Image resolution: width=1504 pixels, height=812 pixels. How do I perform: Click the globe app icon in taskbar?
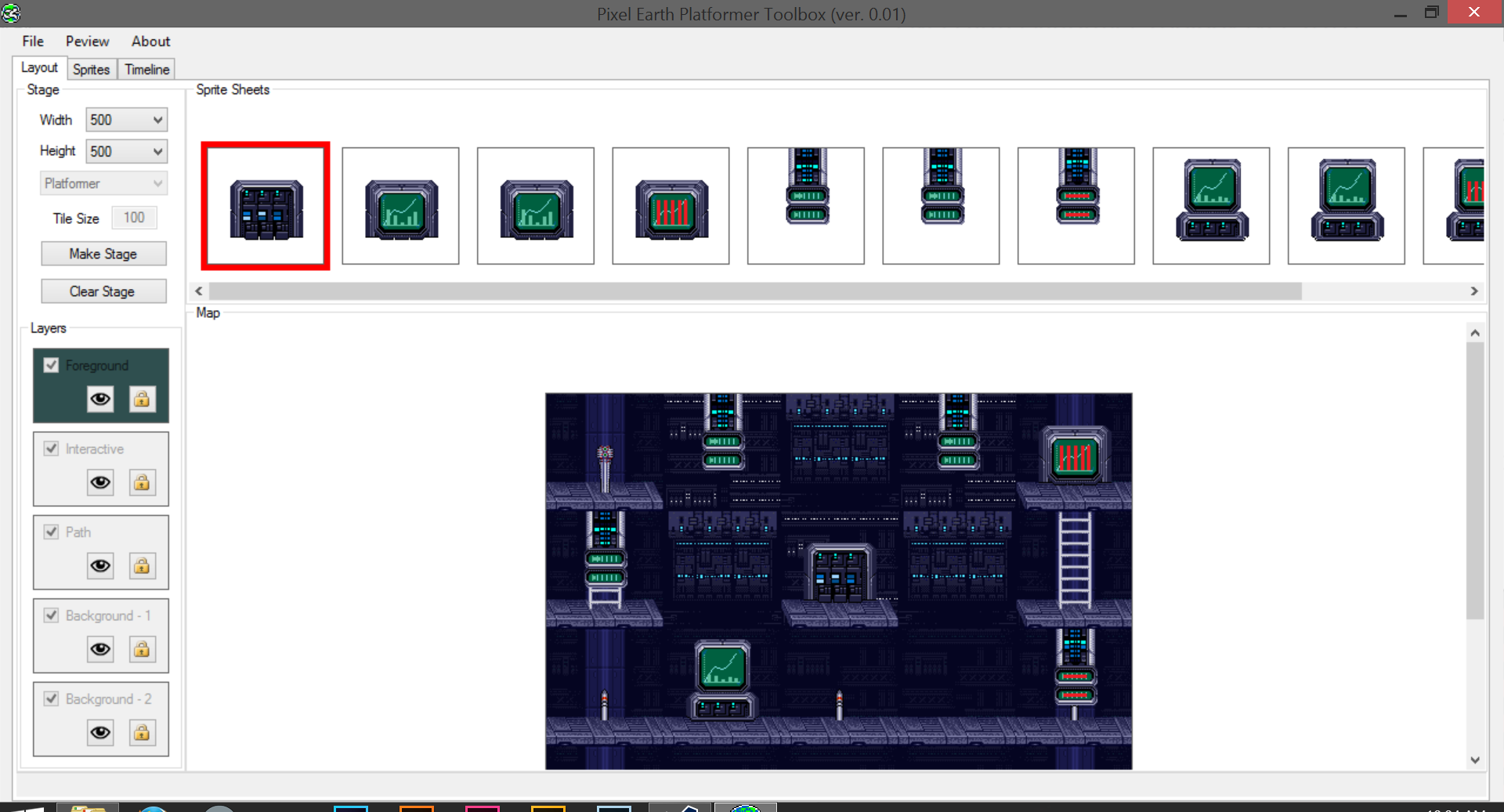[x=746, y=807]
